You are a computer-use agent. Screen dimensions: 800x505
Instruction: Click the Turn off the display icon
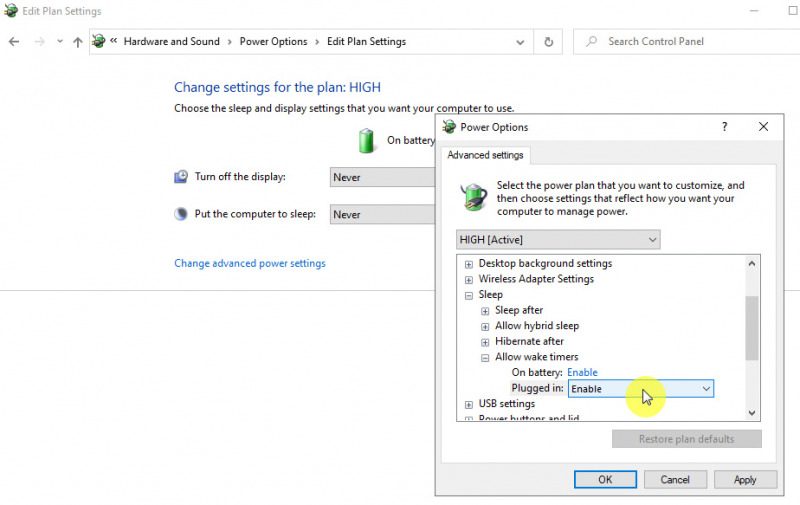tap(181, 177)
